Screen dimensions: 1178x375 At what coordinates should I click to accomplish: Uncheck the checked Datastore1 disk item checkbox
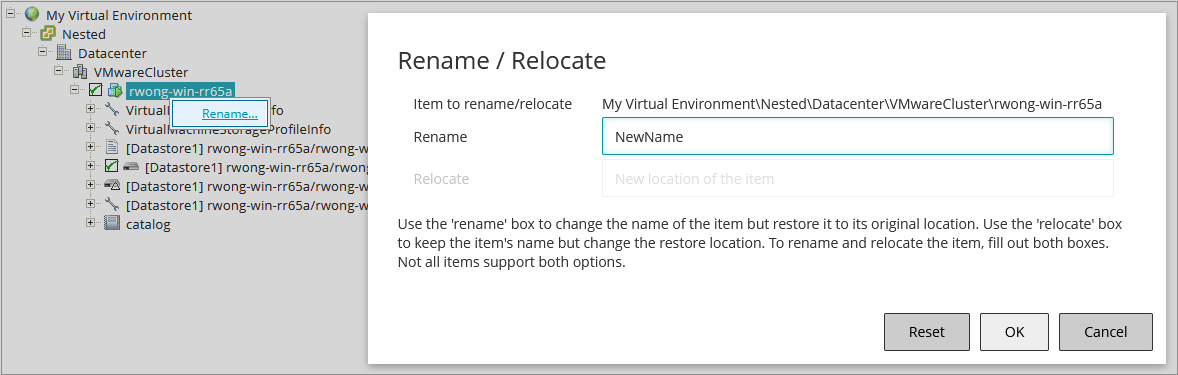coord(111,167)
